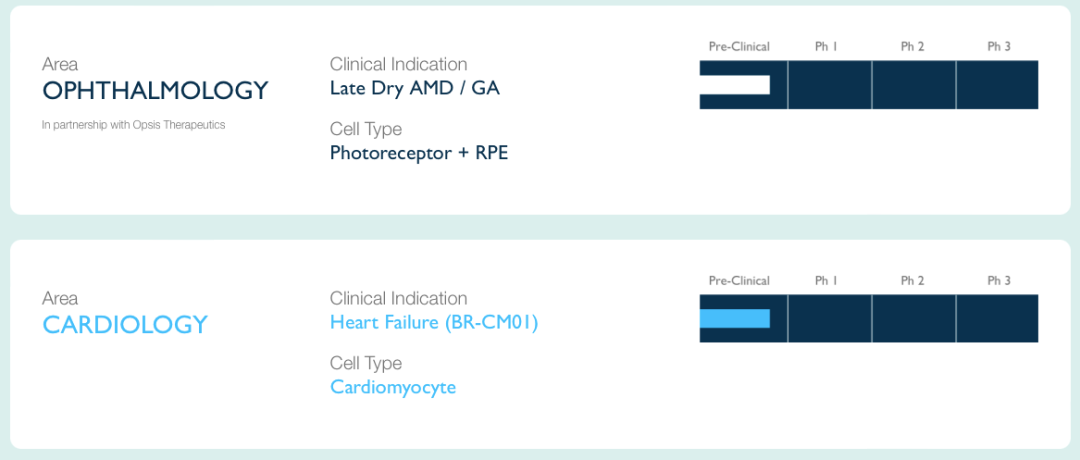Click the Pre-Clinical label above Ophthalmology bar
This screenshot has height=460, width=1080.
coord(739,47)
